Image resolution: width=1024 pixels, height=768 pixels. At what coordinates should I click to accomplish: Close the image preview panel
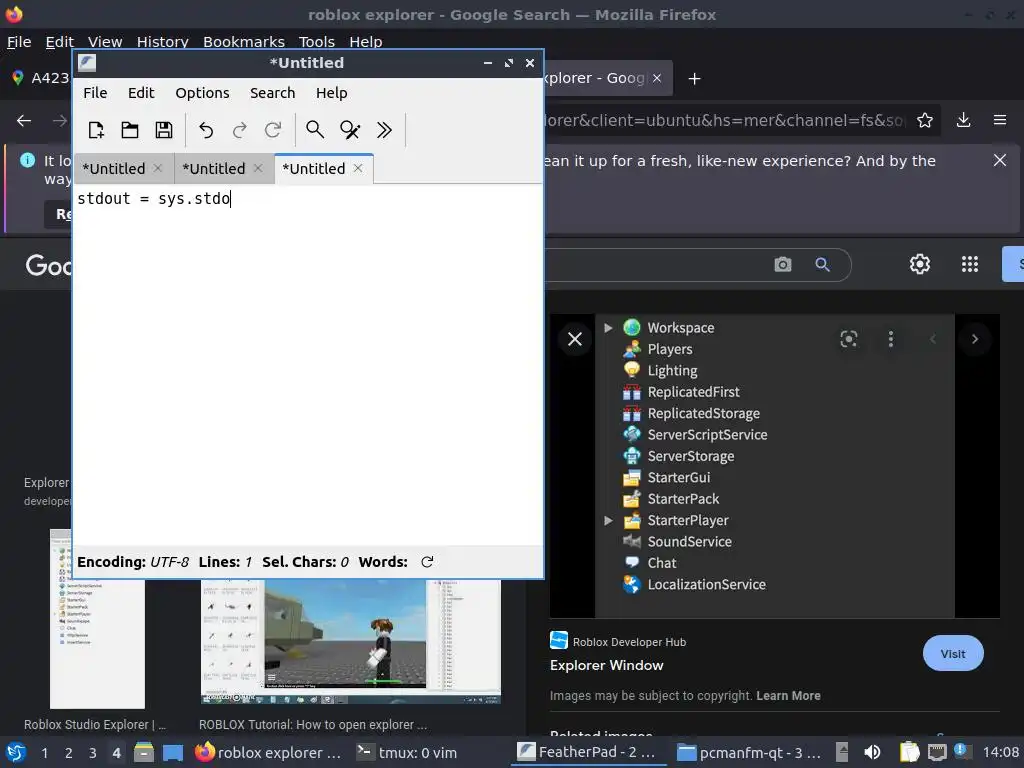click(x=575, y=339)
